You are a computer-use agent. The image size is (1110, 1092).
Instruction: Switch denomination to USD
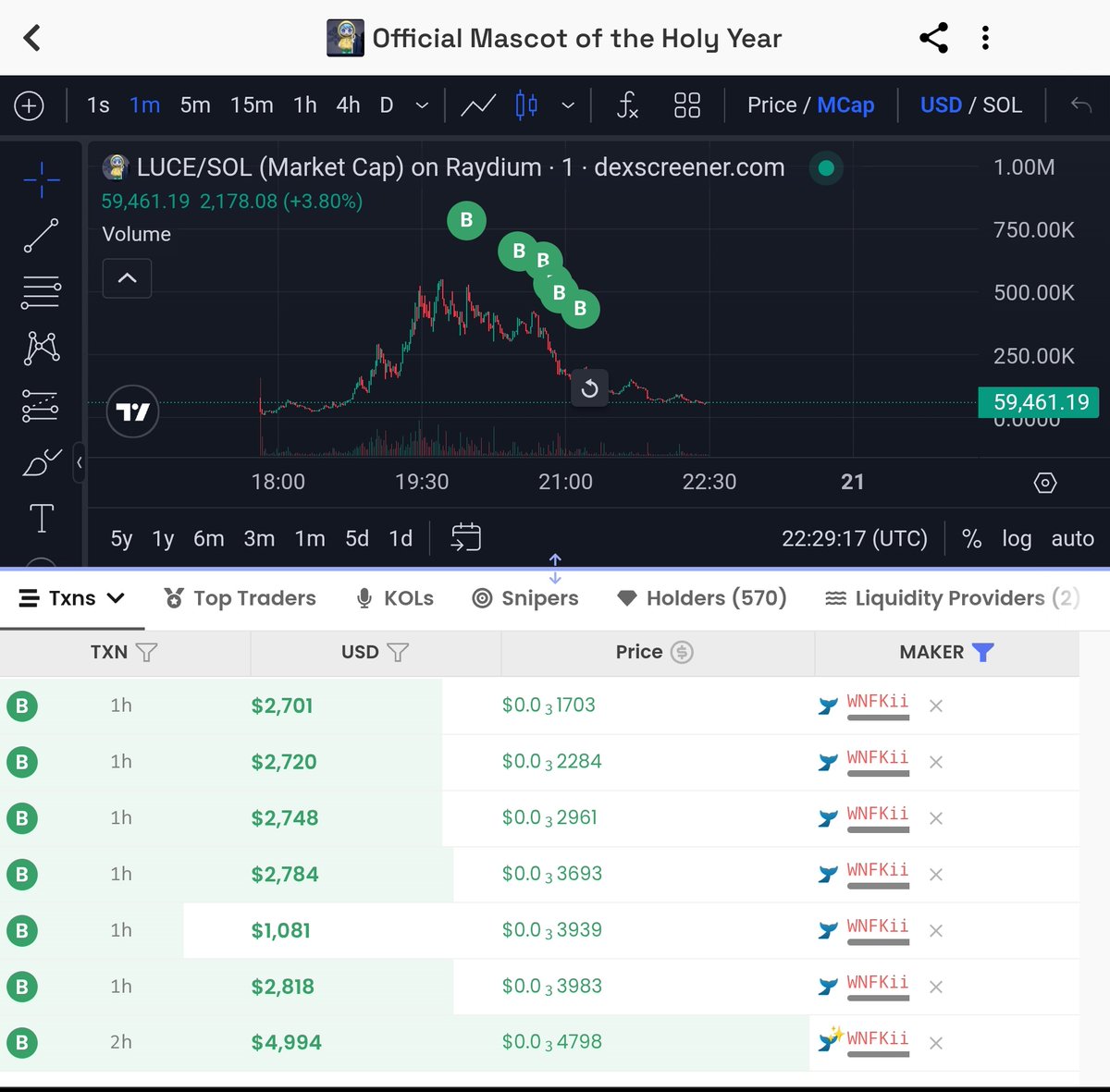click(941, 105)
